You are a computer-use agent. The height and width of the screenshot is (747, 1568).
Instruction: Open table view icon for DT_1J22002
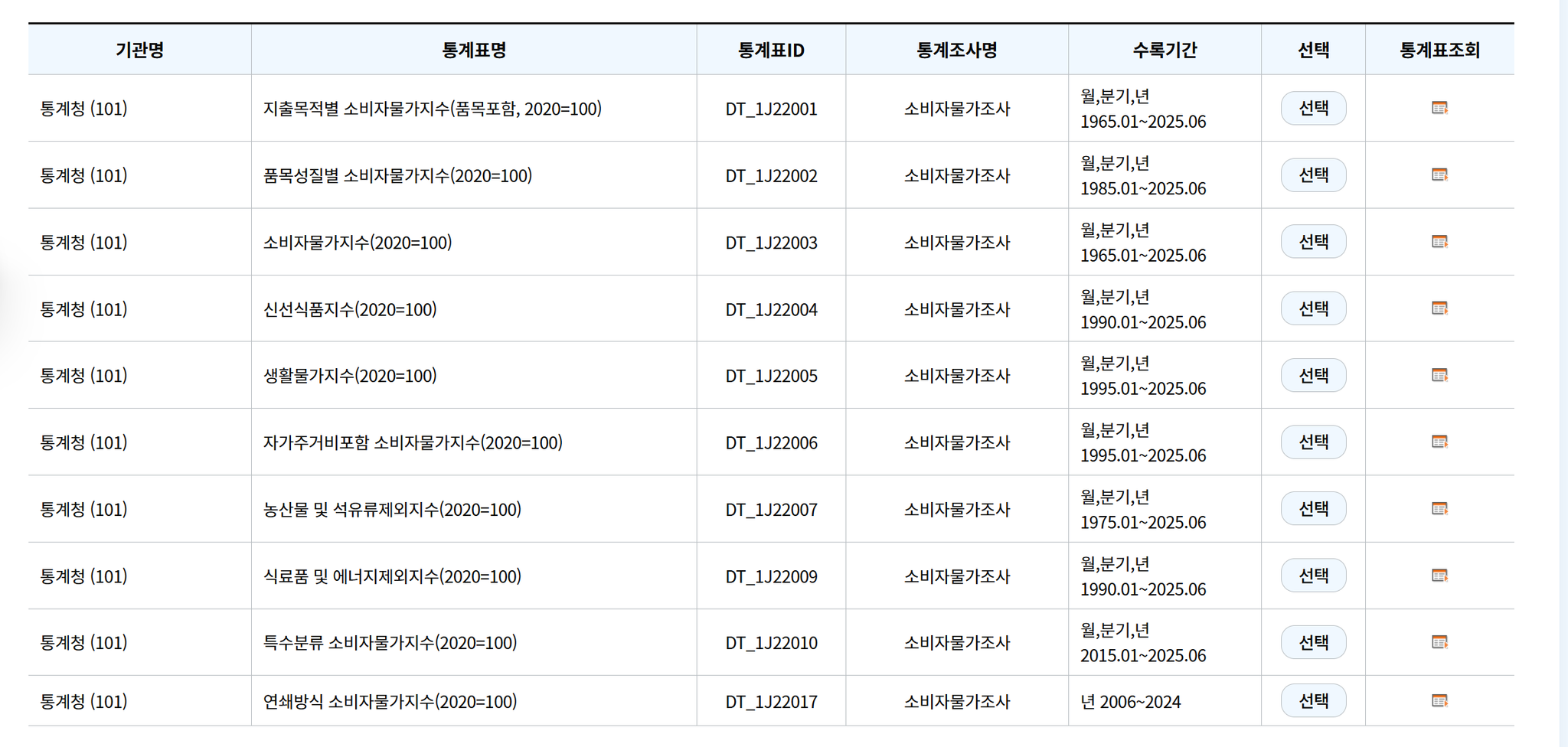click(x=1439, y=175)
